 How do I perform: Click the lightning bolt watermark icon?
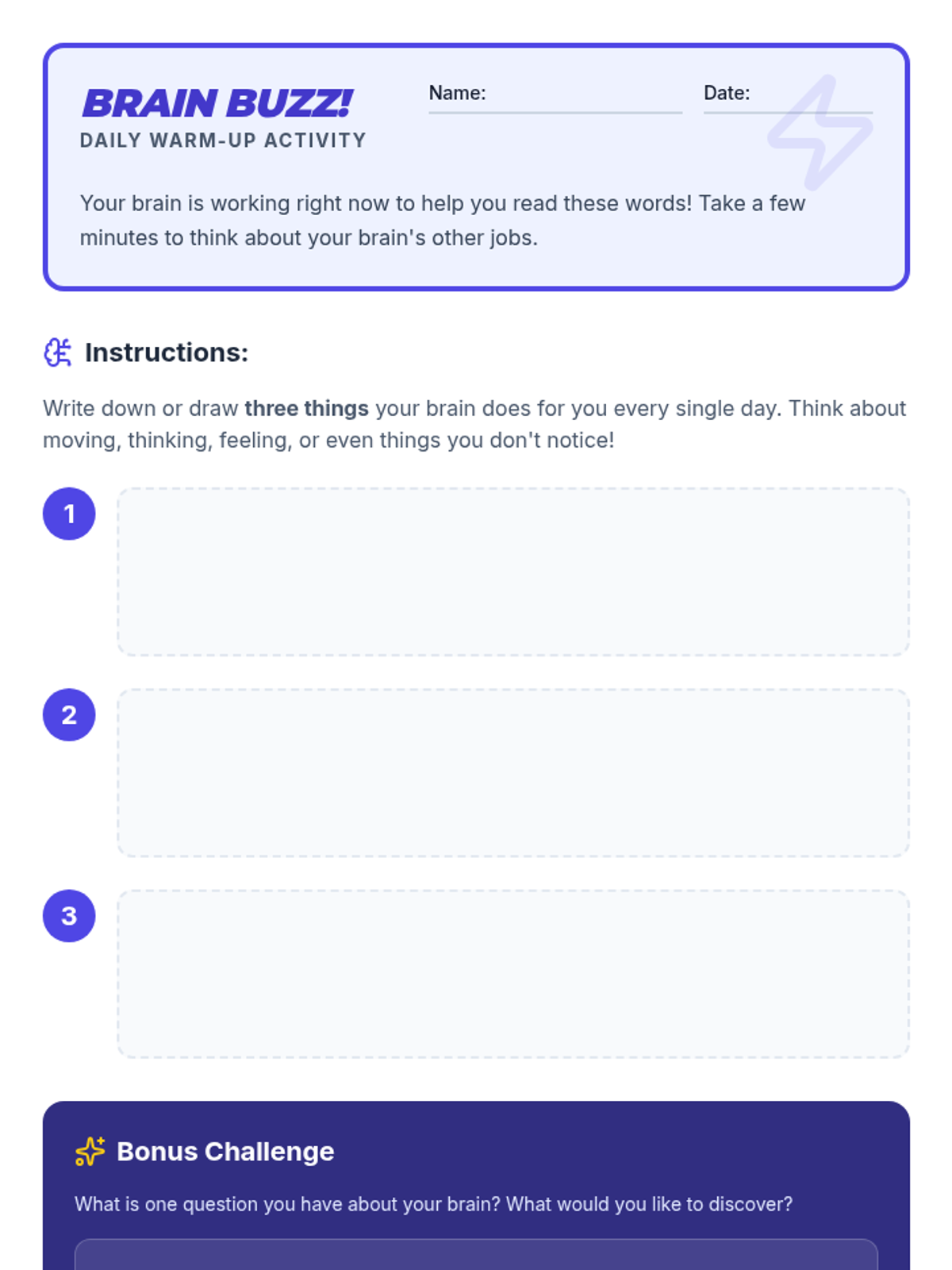pos(820,133)
